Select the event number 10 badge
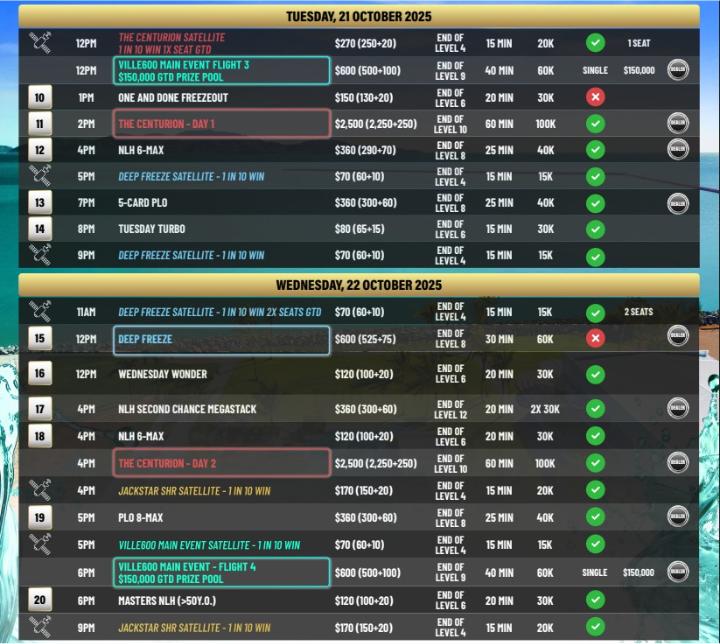 coord(40,98)
